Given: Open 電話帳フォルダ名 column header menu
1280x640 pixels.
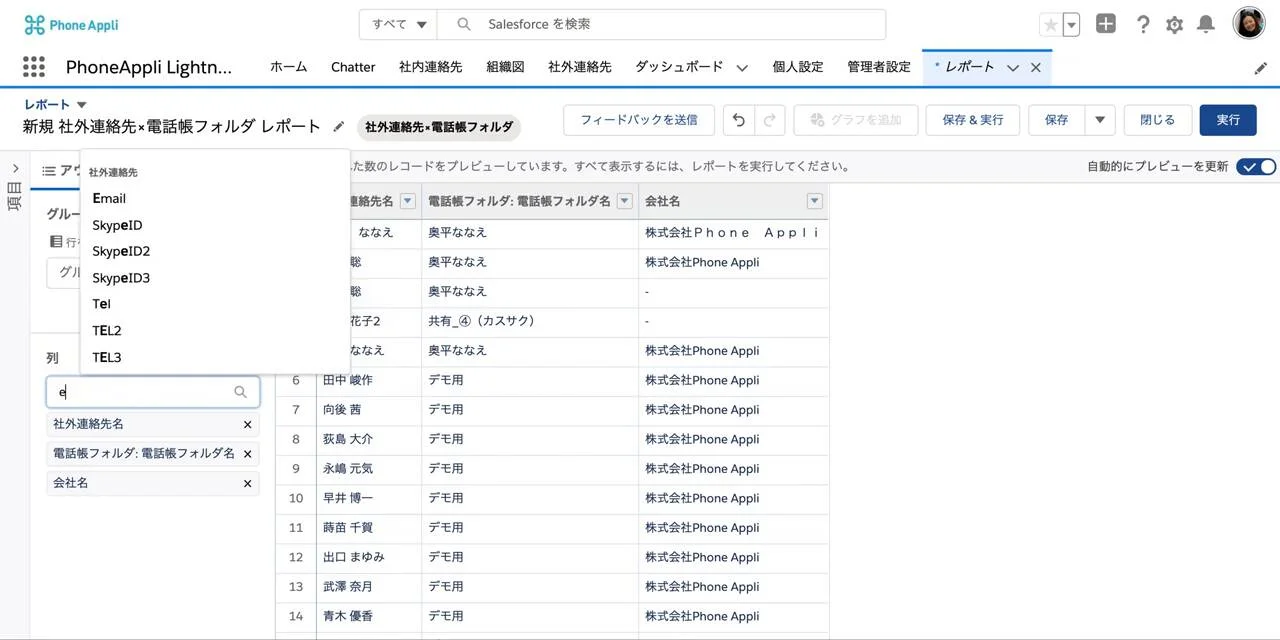Looking at the screenshot, I should [x=625, y=201].
